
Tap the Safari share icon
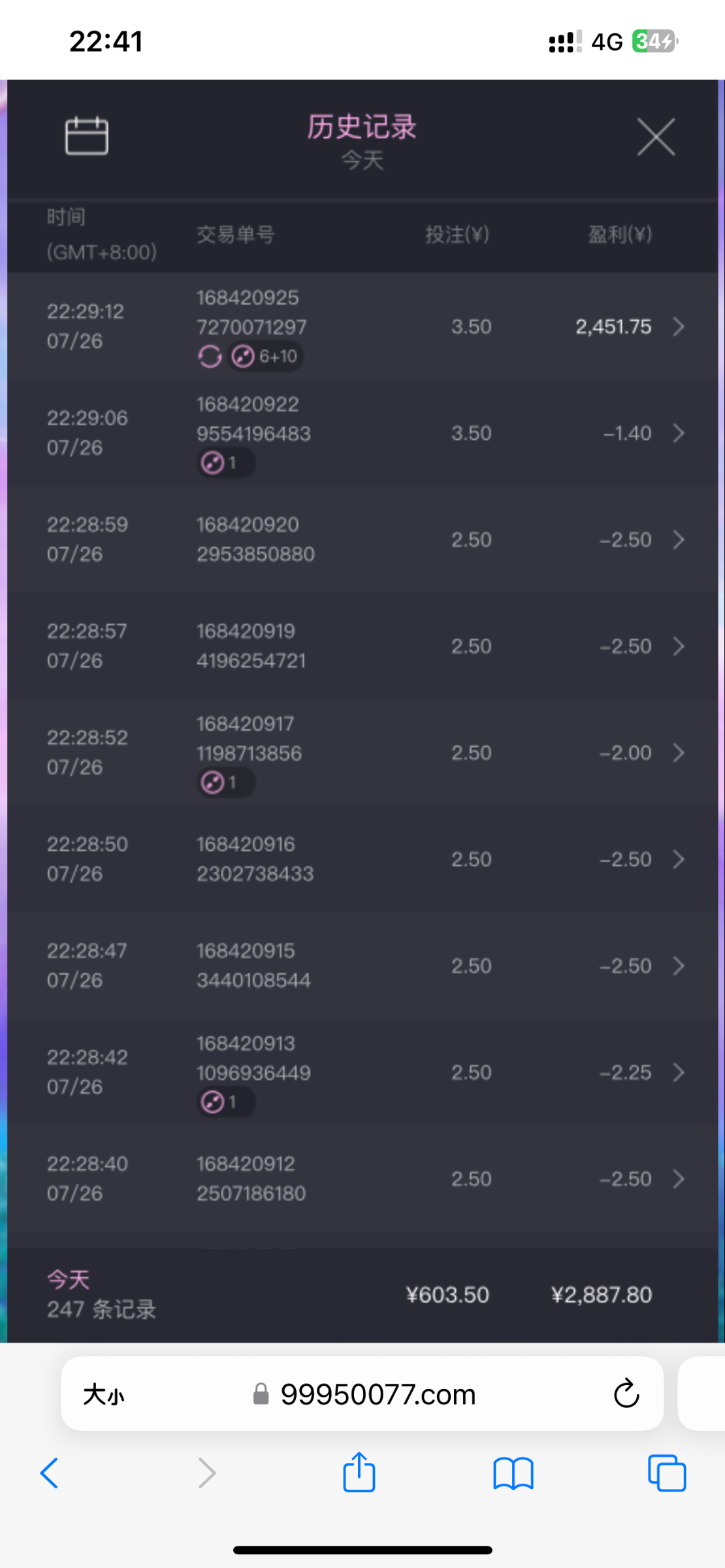pos(359,1473)
